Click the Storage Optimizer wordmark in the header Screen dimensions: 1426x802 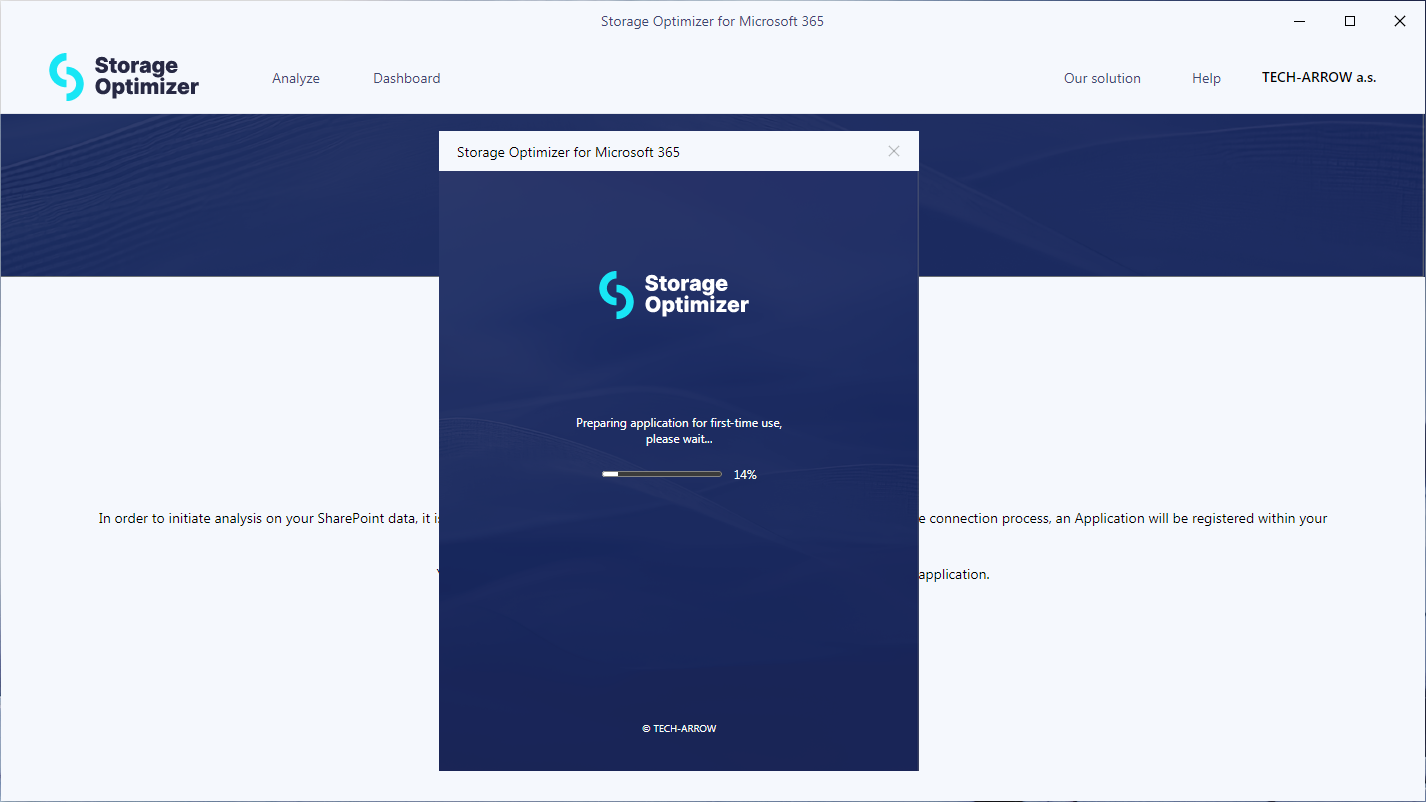[146, 77]
